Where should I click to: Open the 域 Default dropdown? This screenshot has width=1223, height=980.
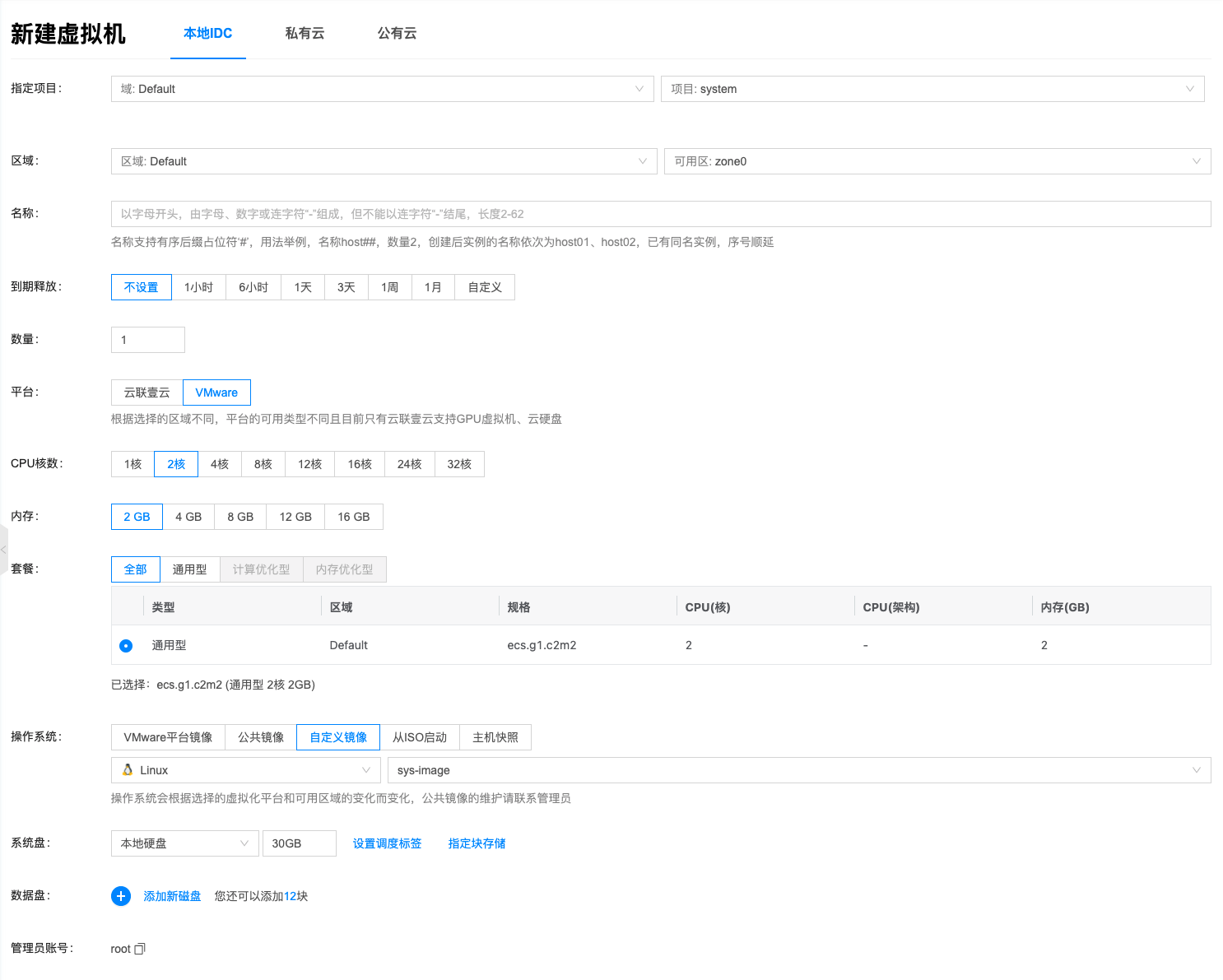click(382, 89)
